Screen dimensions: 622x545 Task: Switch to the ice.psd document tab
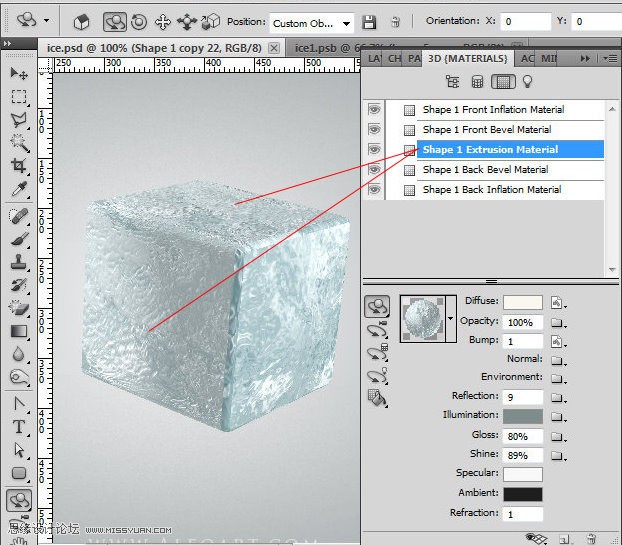tap(154, 48)
